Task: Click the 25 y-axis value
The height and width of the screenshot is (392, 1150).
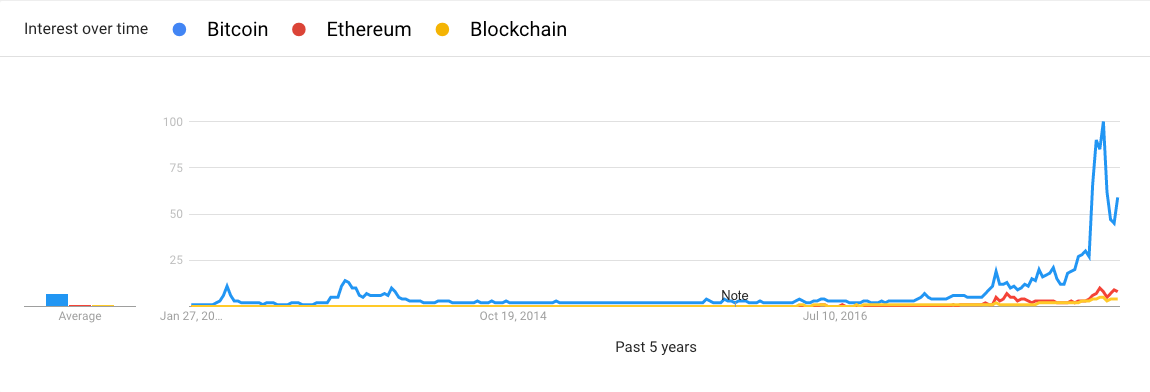Action: (x=175, y=261)
